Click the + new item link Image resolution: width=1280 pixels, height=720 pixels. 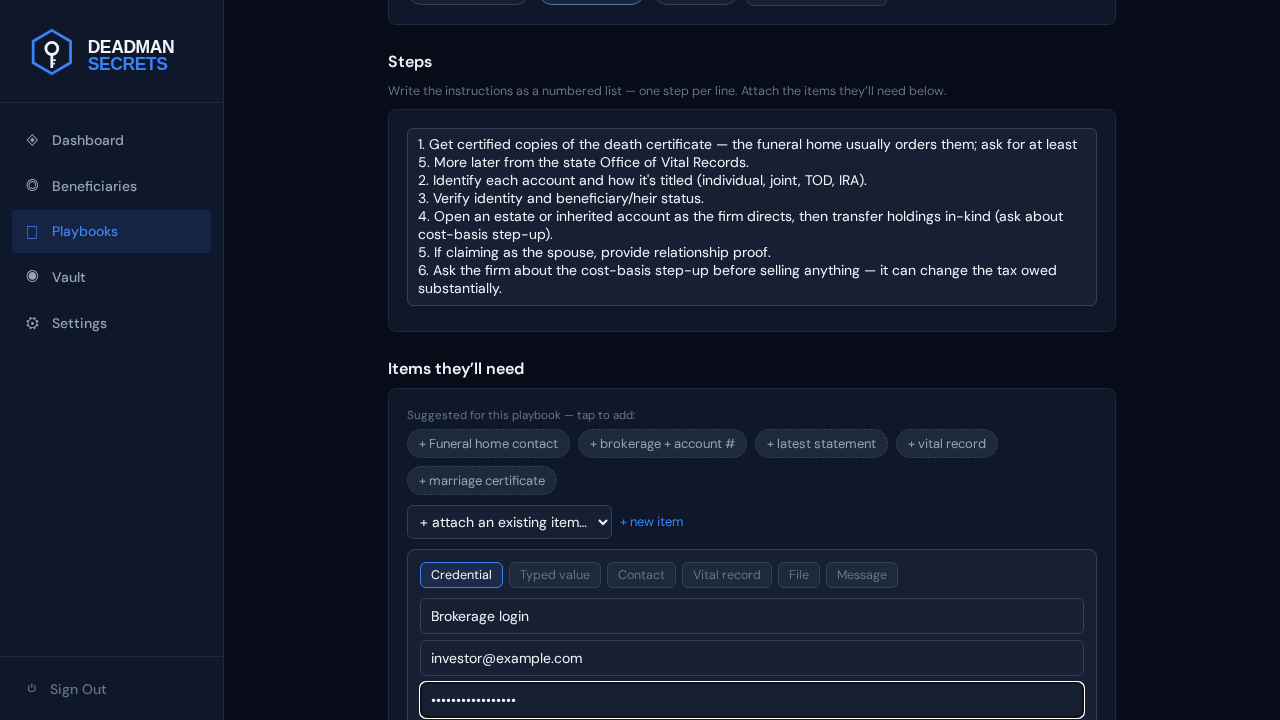(652, 522)
